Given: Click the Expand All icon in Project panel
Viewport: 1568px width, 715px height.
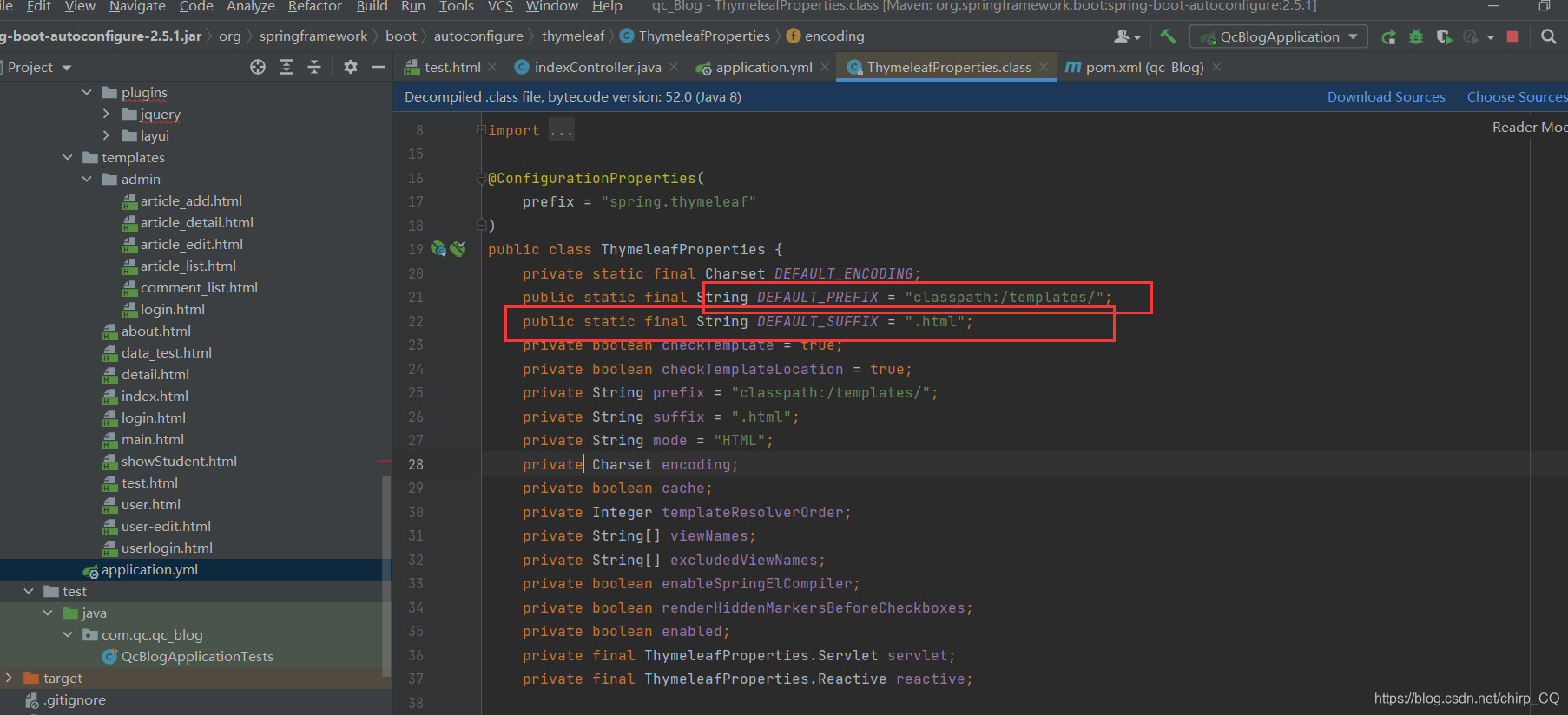Looking at the screenshot, I should point(287,67).
